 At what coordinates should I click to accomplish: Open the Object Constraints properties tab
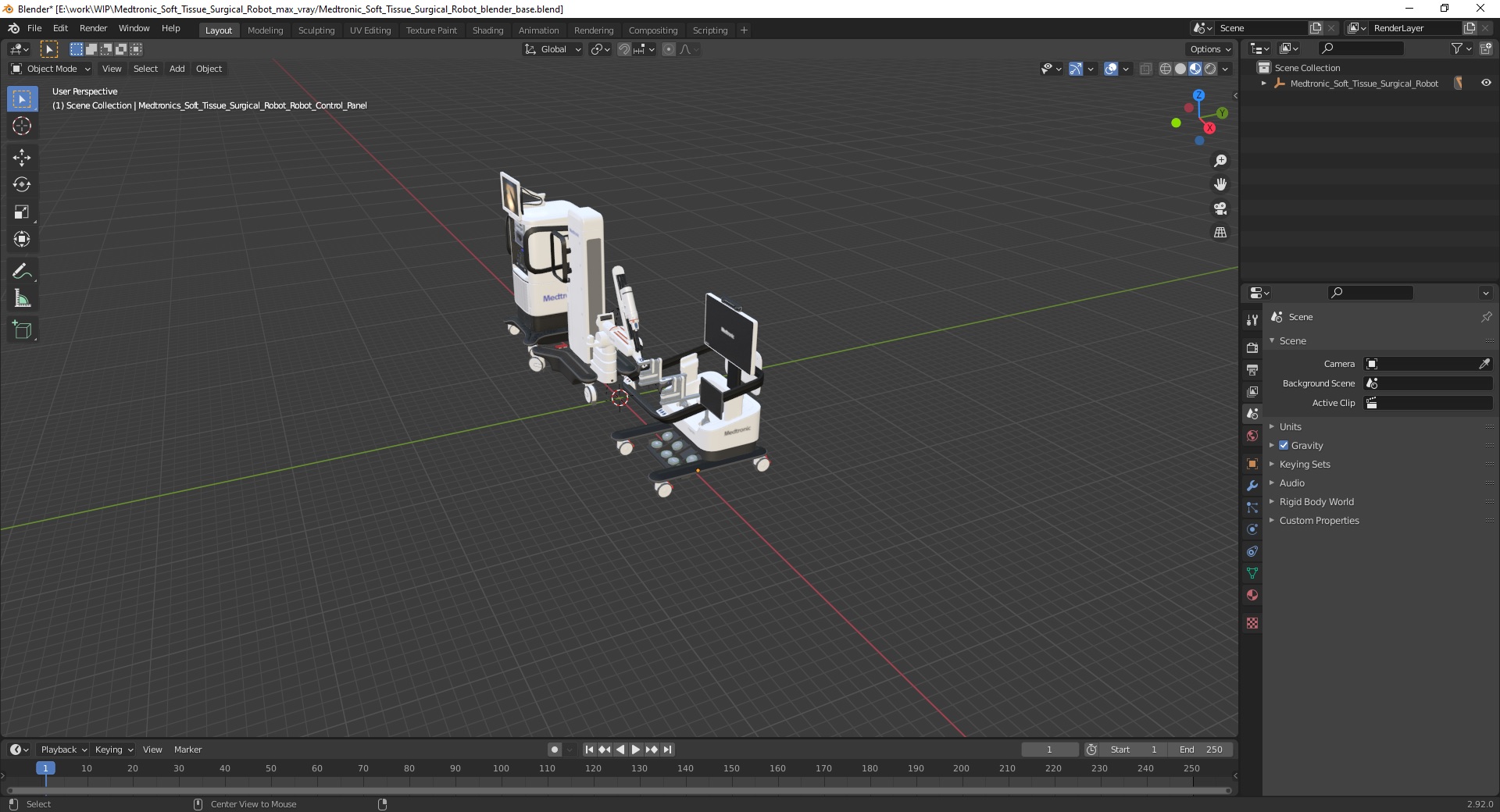coord(1252,551)
